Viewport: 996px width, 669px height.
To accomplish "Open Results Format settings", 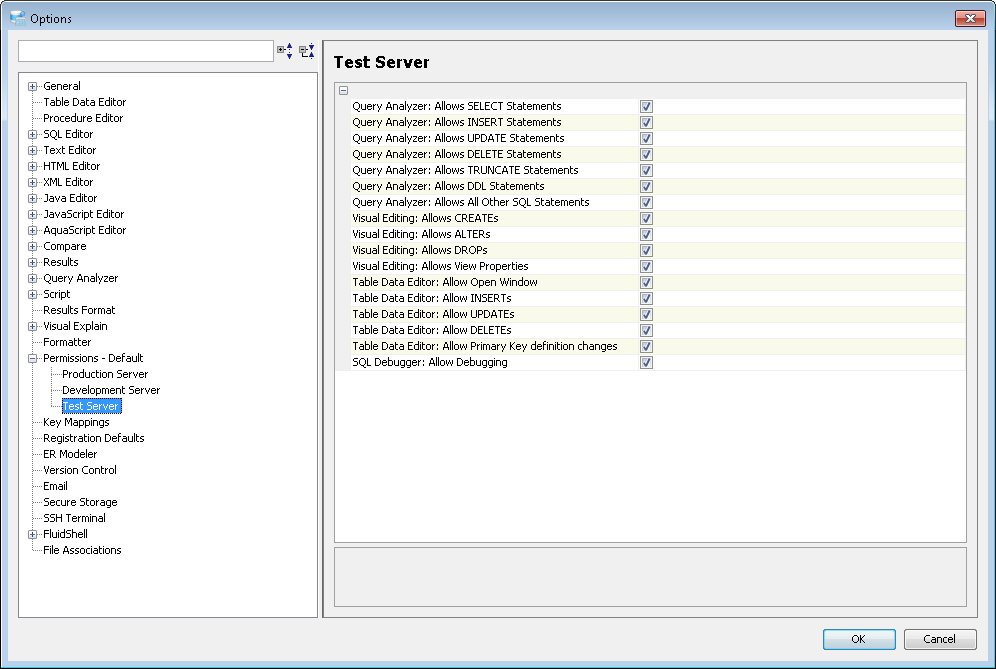I will pyautogui.click(x=79, y=310).
